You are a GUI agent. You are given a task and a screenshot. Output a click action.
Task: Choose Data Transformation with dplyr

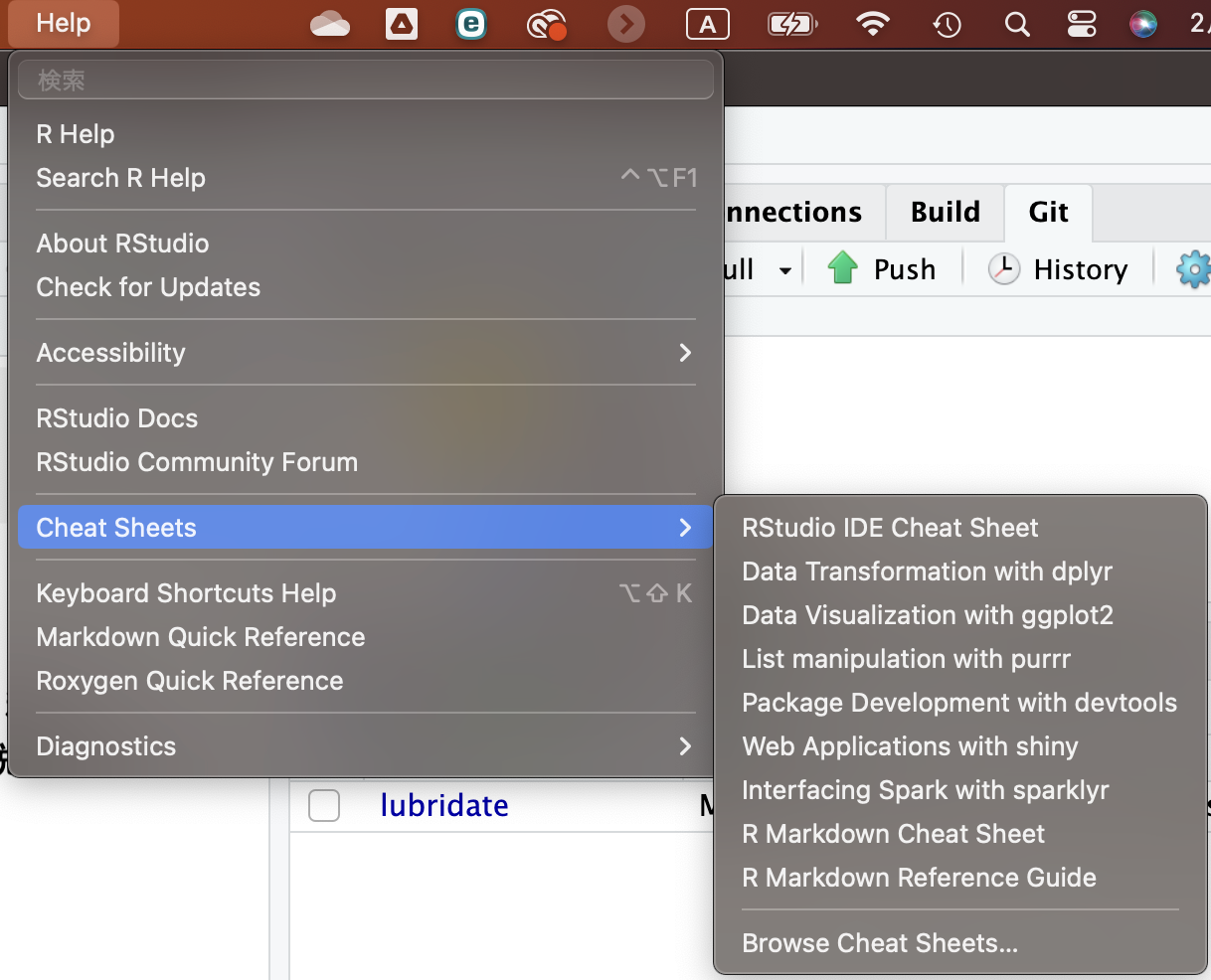(960, 572)
